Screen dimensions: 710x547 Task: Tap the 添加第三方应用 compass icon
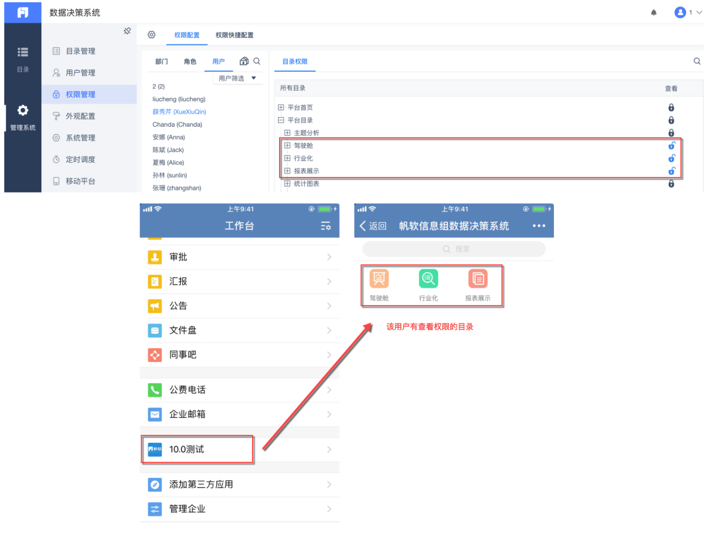point(155,485)
